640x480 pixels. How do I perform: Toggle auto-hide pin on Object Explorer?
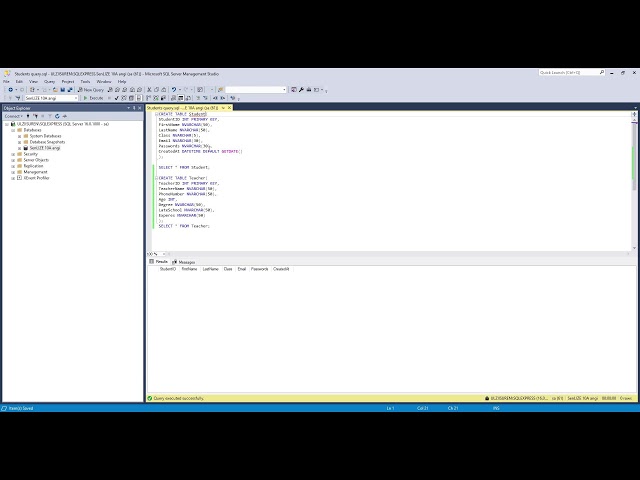134,108
